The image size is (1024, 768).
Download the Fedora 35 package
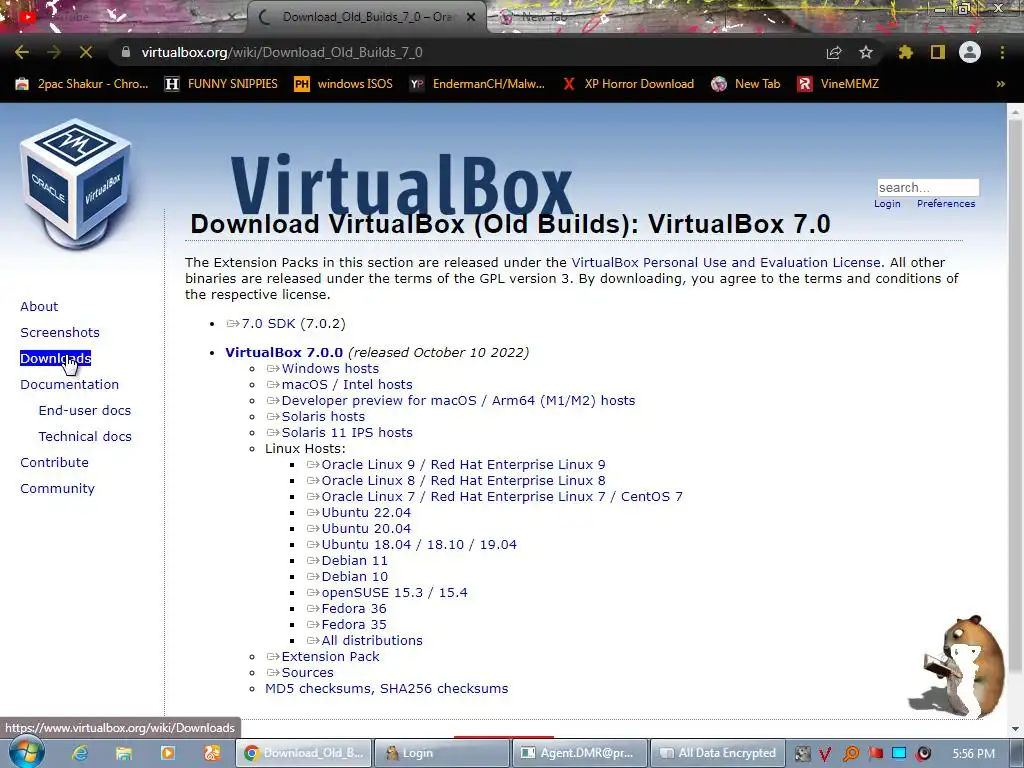353,624
